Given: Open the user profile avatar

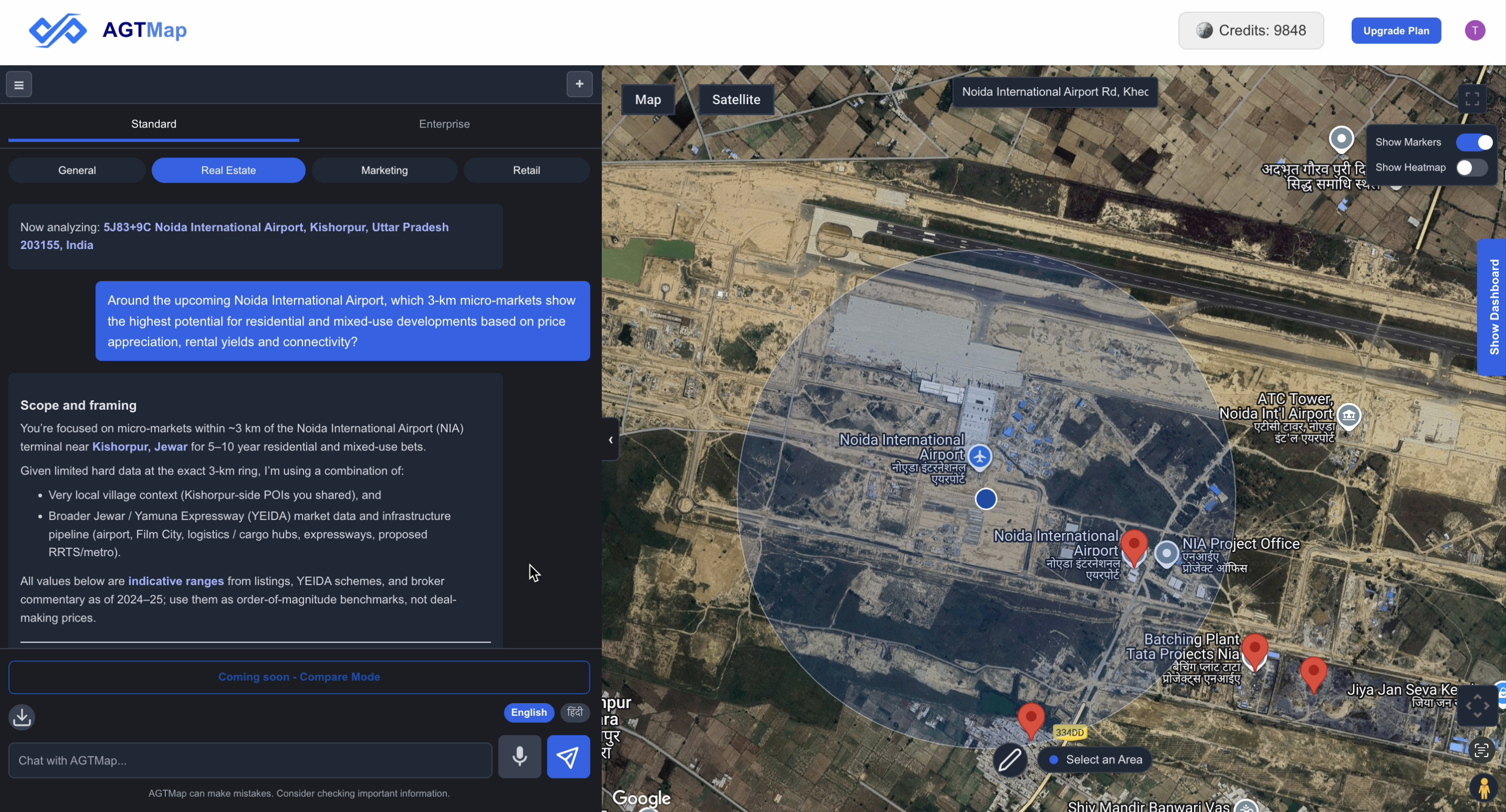Looking at the screenshot, I should click(x=1475, y=30).
